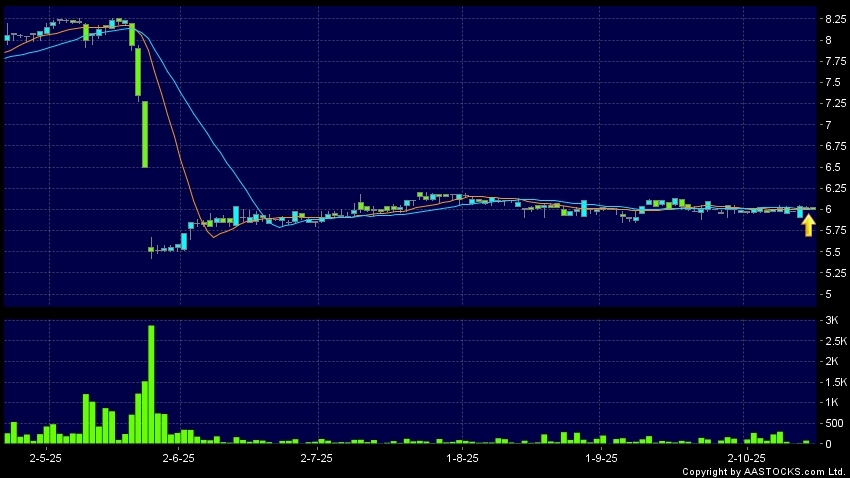The image size is (850, 478).
Task: Click the 6 price axis label
Action: (x=828, y=210)
